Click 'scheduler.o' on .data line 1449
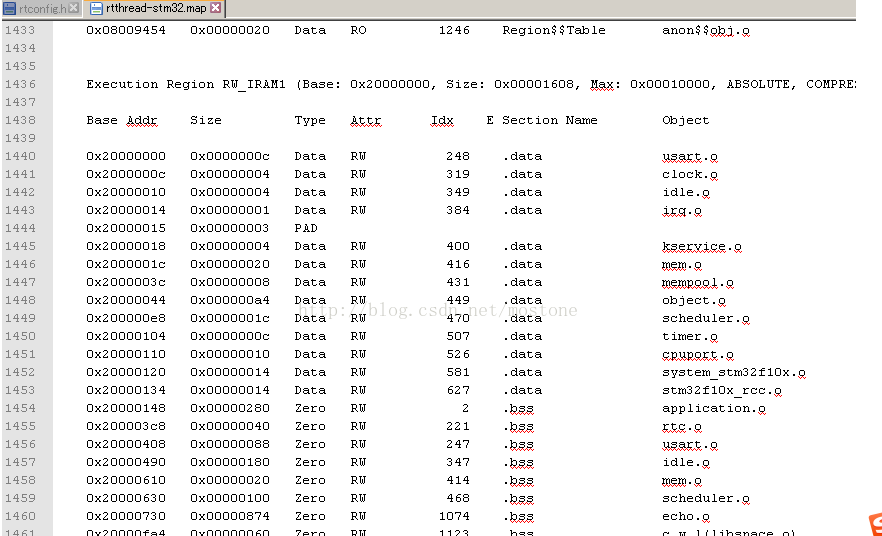Image resolution: width=882 pixels, height=536 pixels. pos(705,318)
